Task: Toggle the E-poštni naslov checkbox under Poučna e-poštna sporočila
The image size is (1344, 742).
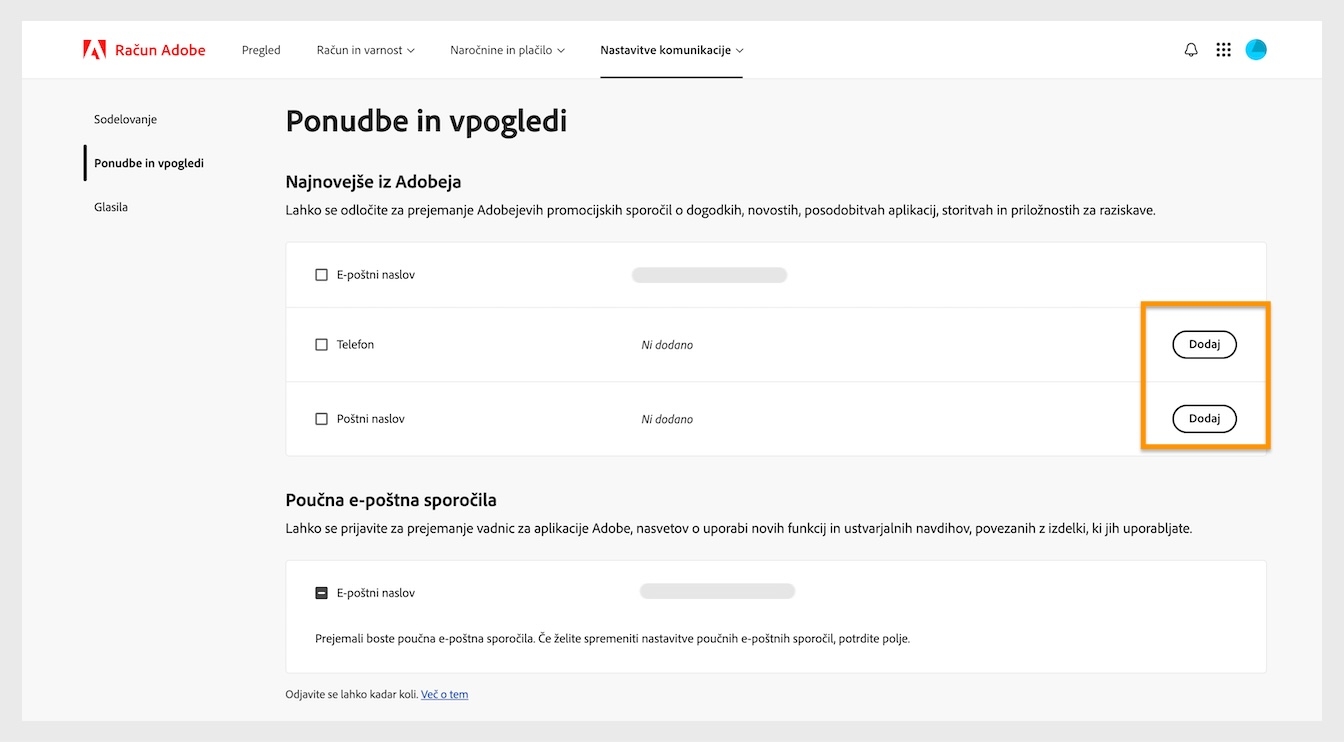Action: [321, 592]
